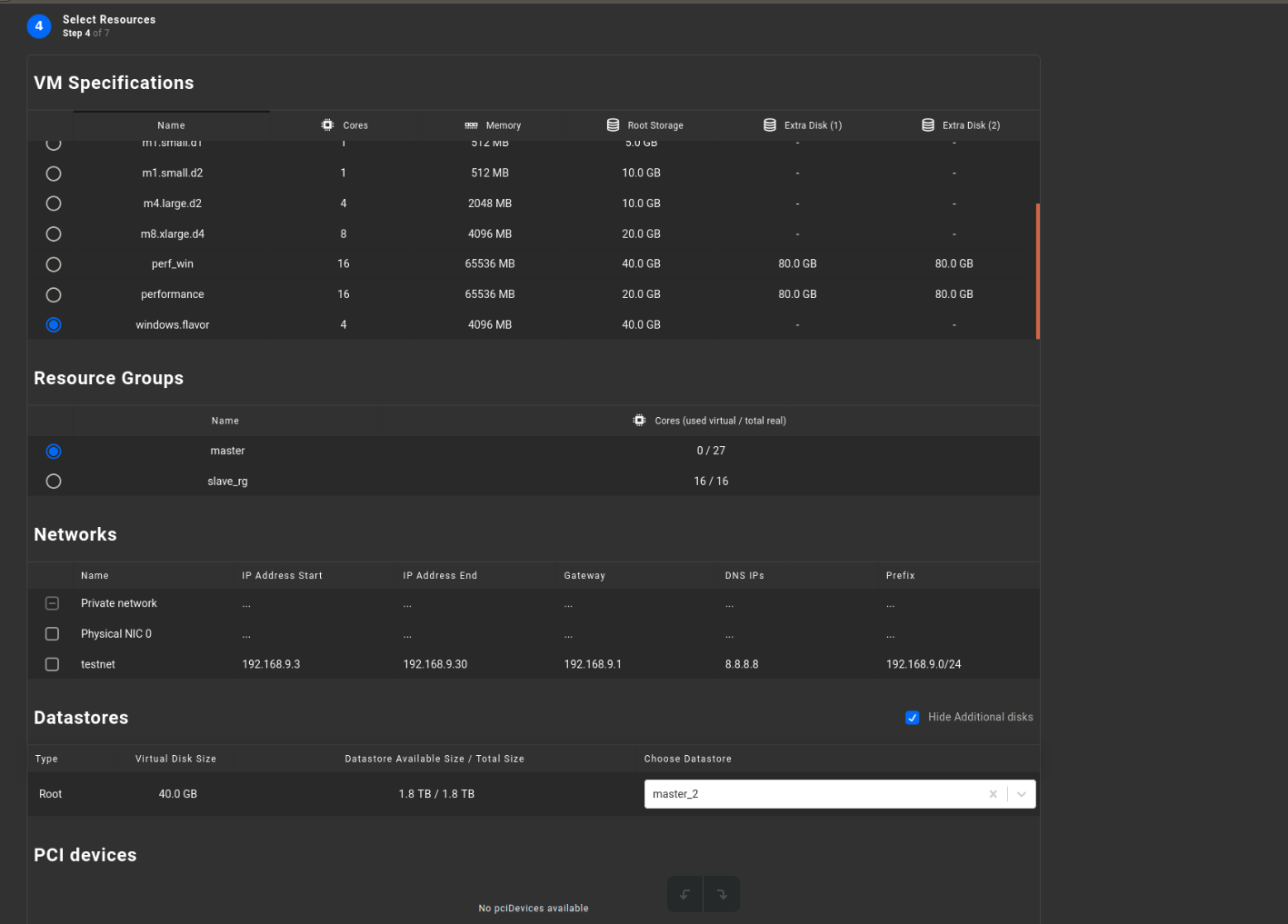
Task: Click the No pciDevices available message
Action: pos(534,909)
